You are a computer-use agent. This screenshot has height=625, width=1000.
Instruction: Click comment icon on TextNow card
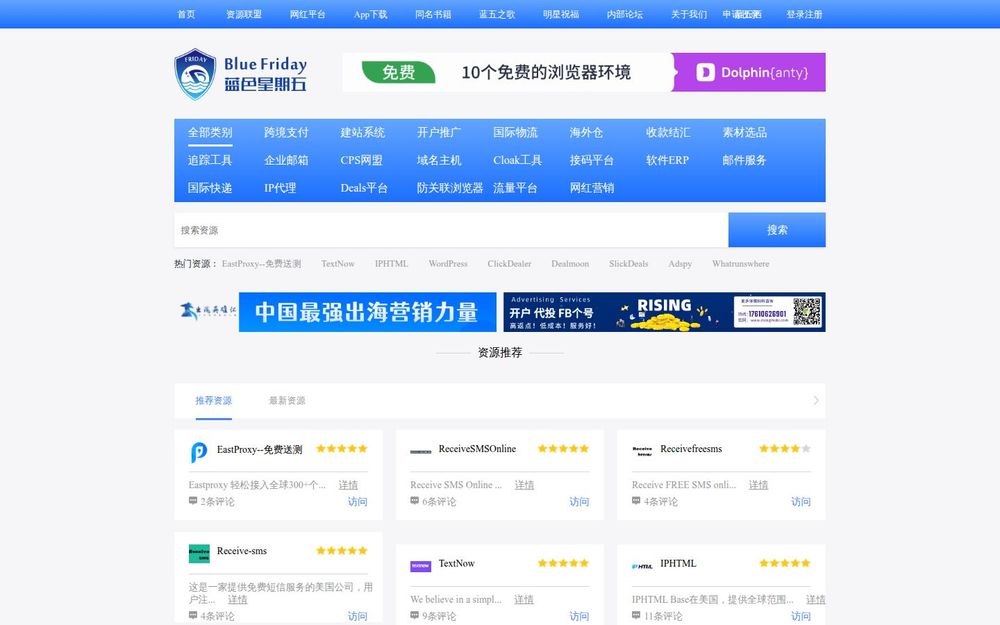(415, 615)
